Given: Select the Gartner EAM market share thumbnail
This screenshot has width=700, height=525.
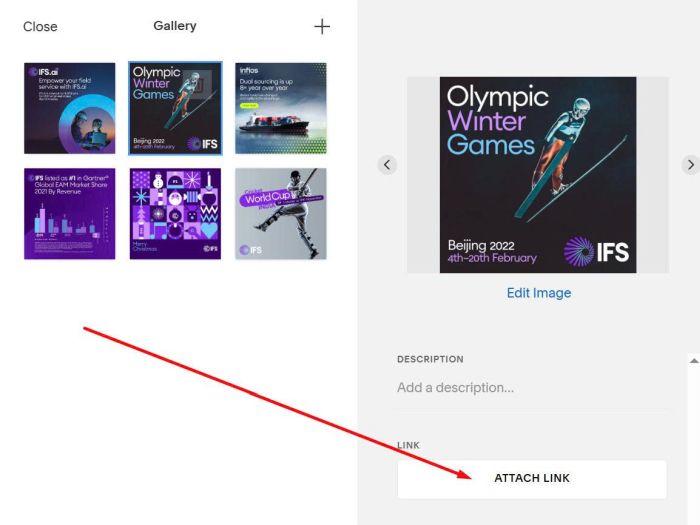Looking at the screenshot, I should (x=70, y=214).
